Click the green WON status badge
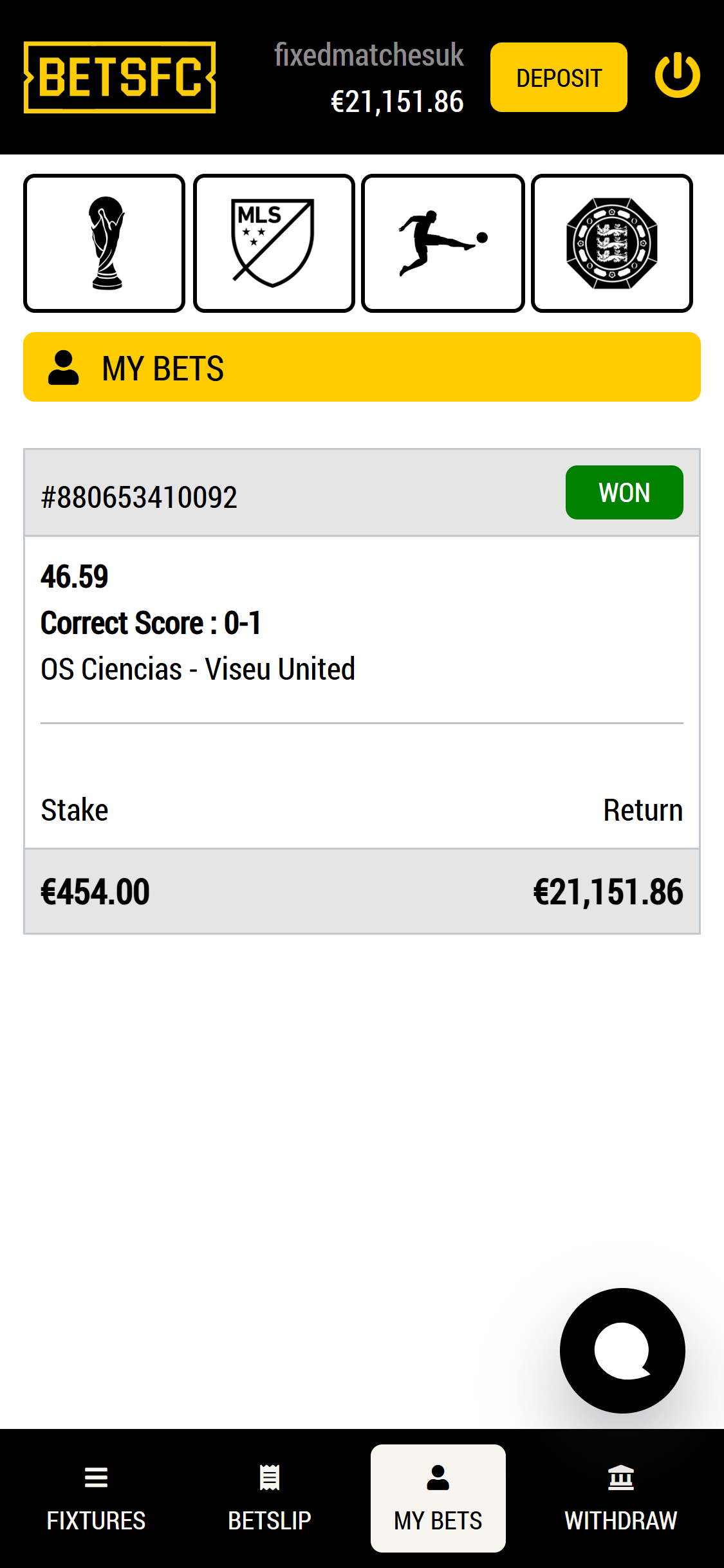724x1568 pixels. point(624,492)
